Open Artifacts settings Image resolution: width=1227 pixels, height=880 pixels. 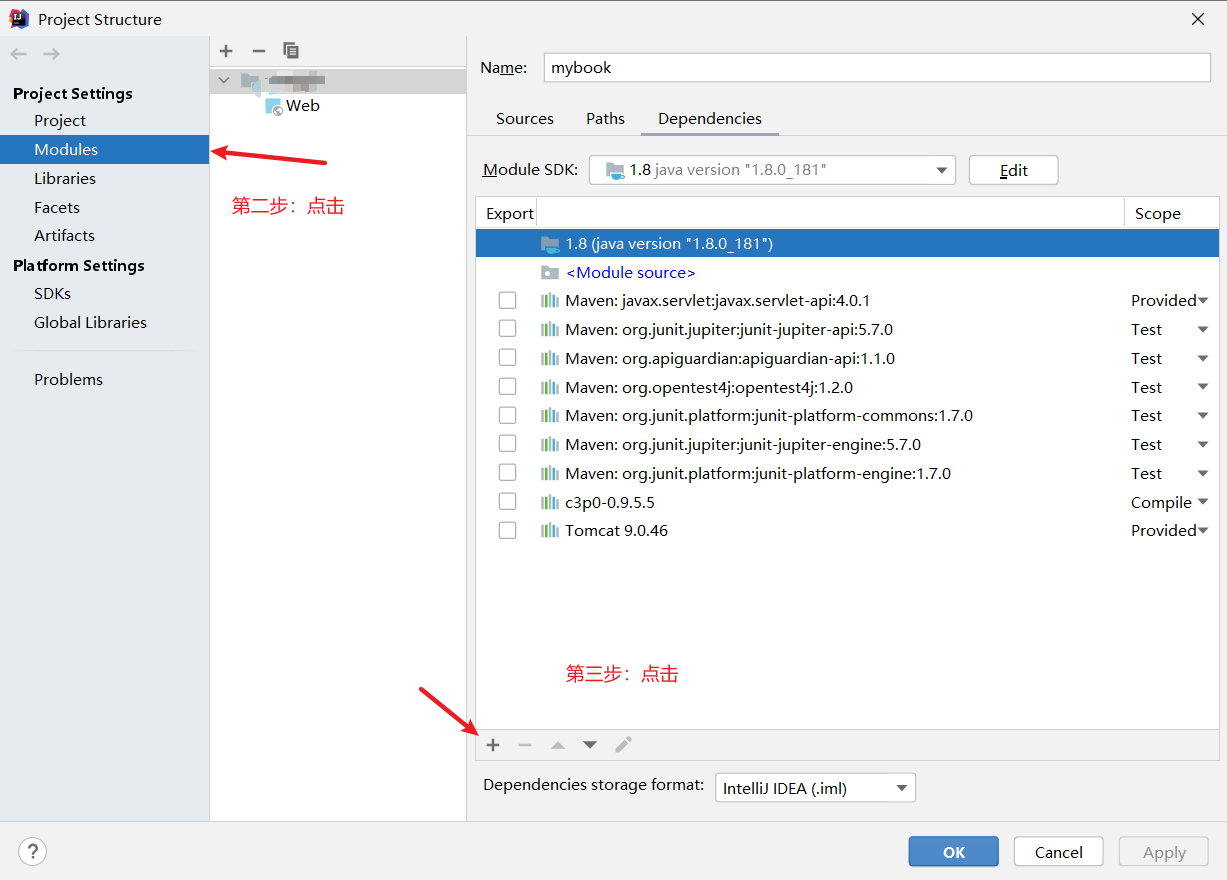click(x=64, y=235)
